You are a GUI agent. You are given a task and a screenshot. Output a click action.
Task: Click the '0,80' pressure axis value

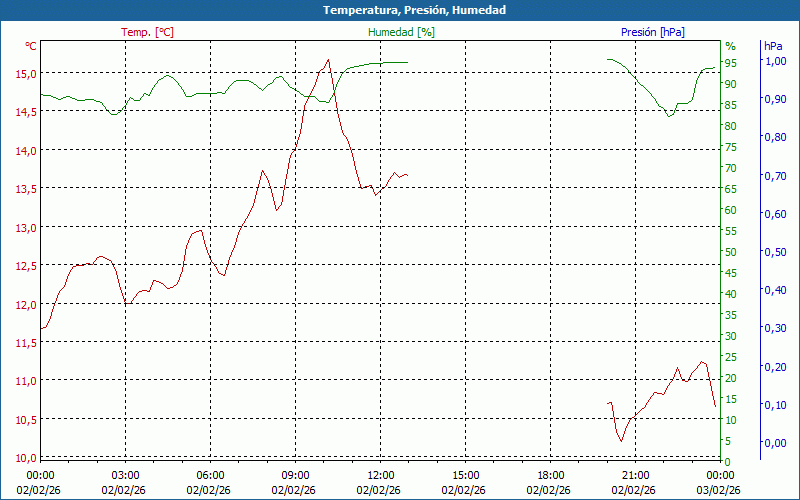(775, 137)
